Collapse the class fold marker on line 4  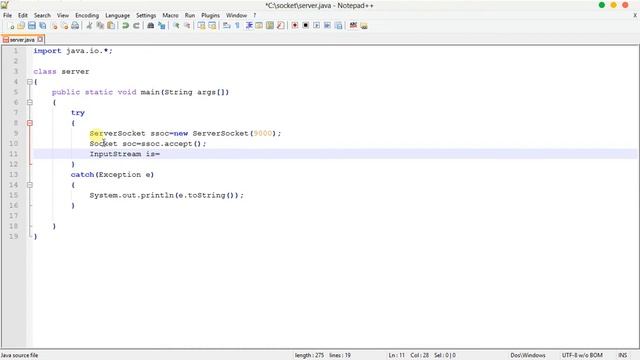click(30, 82)
